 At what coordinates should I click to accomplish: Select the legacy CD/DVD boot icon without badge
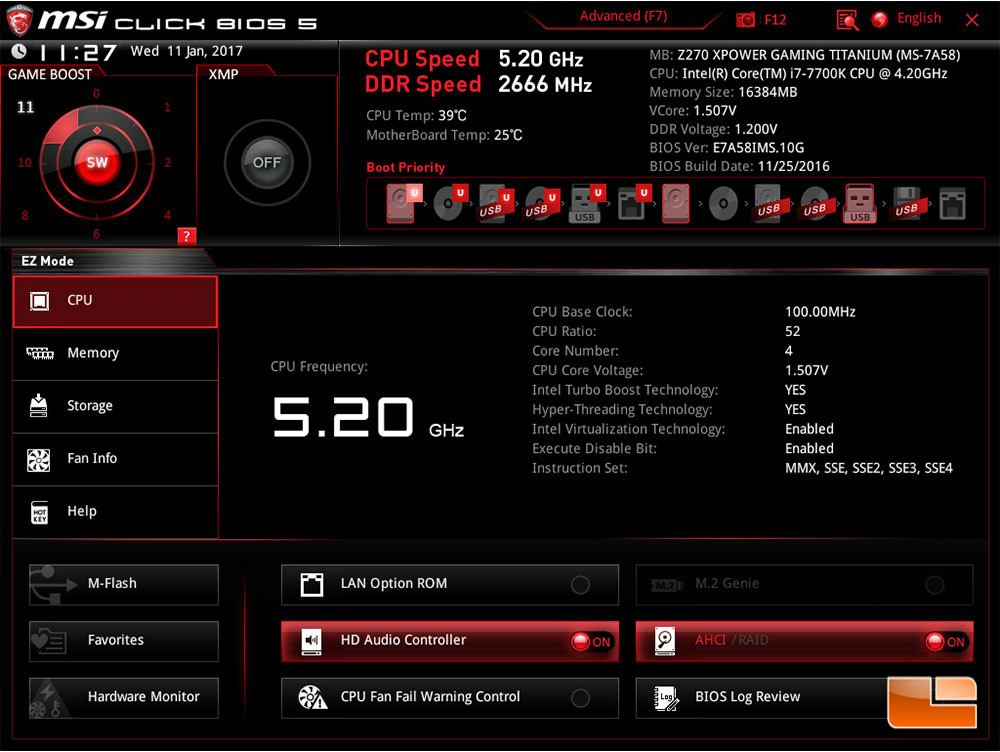[x=723, y=204]
